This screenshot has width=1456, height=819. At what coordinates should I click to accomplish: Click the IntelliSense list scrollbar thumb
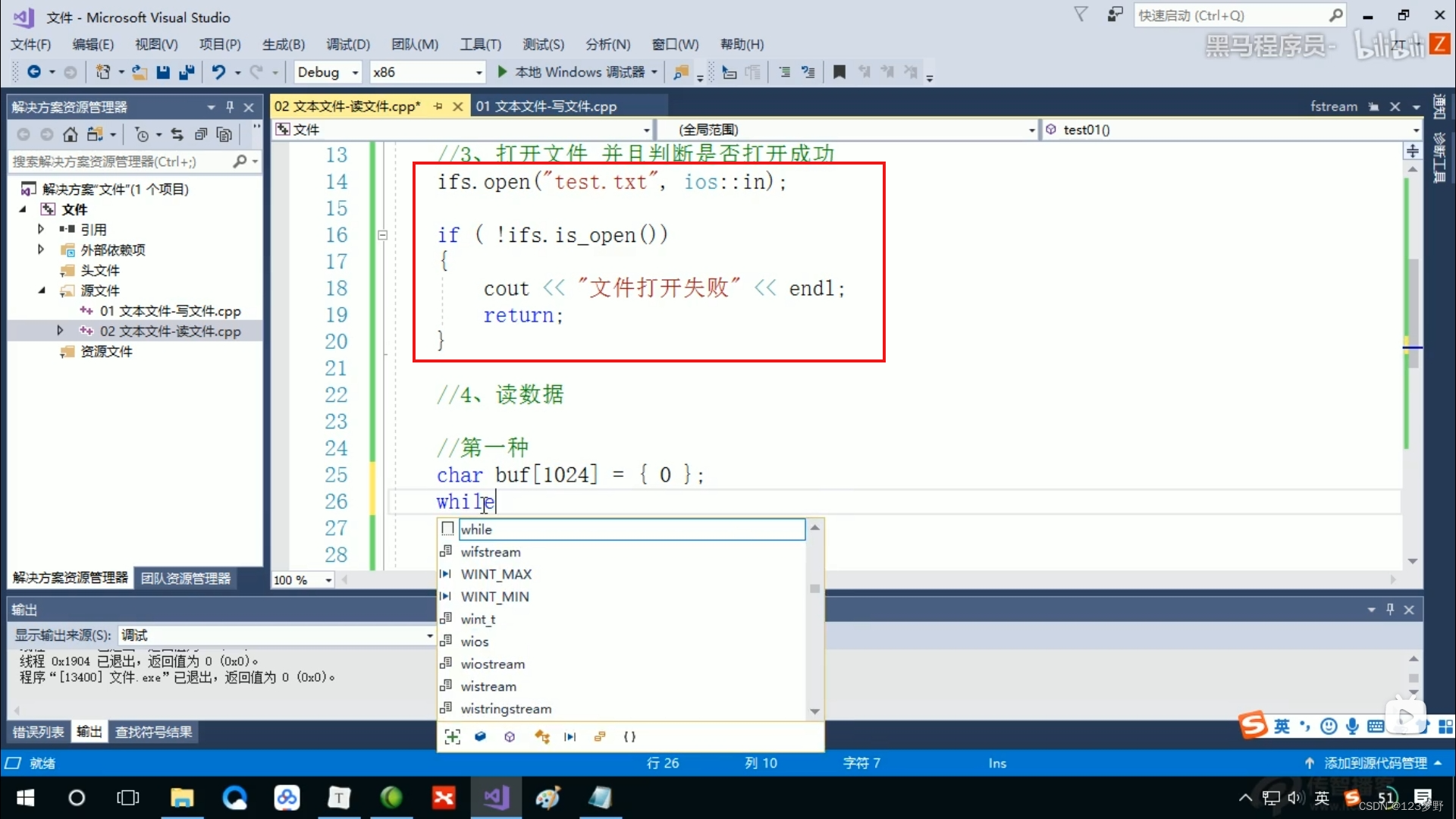(814, 588)
